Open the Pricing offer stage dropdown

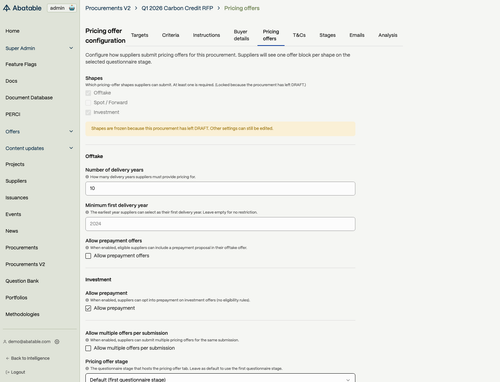[x=220, y=378]
